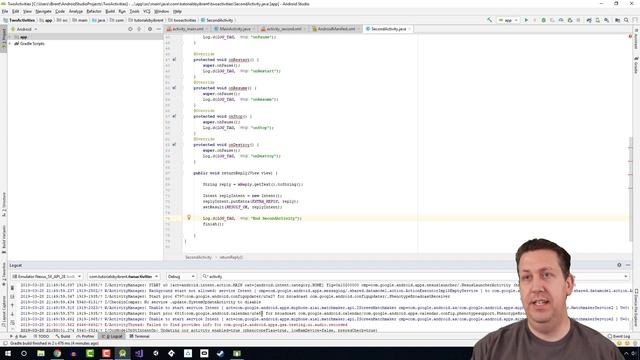Open the File menu
The height and width of the screenshot is (360, 640).
[x=5, y=11]
